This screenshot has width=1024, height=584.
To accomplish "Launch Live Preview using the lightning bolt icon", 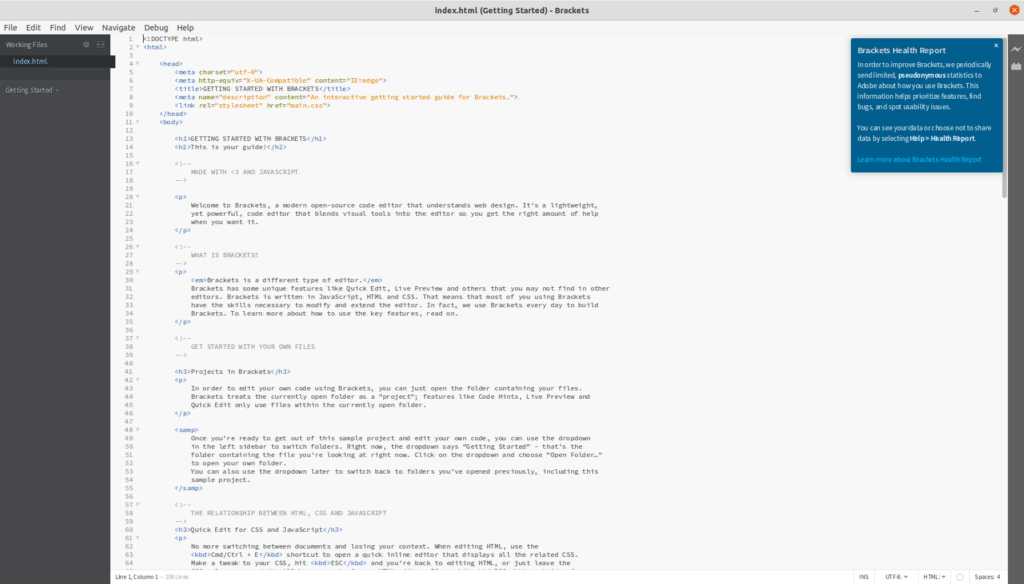I will coord(1015,47).
